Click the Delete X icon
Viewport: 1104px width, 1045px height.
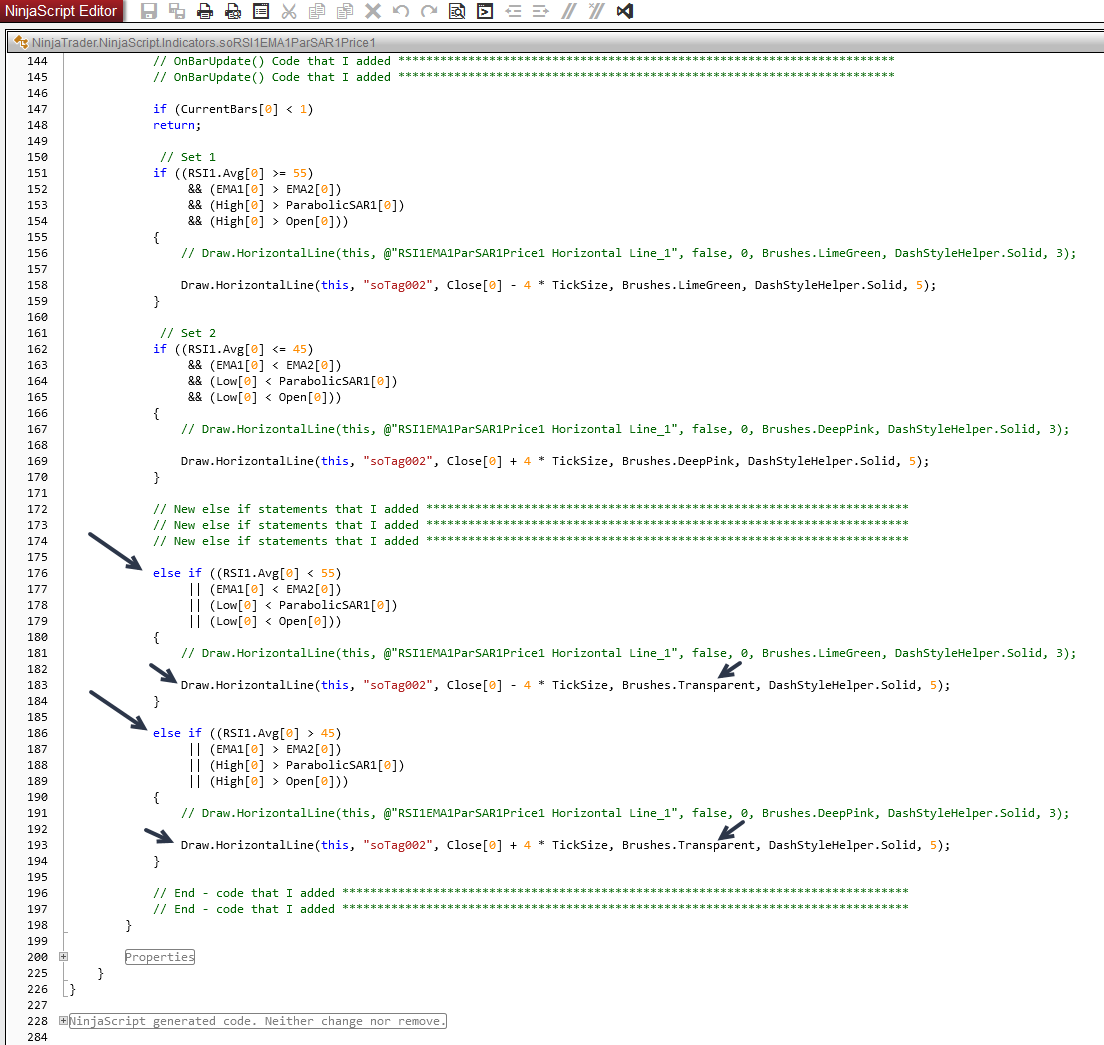click(x=373, y=11)
